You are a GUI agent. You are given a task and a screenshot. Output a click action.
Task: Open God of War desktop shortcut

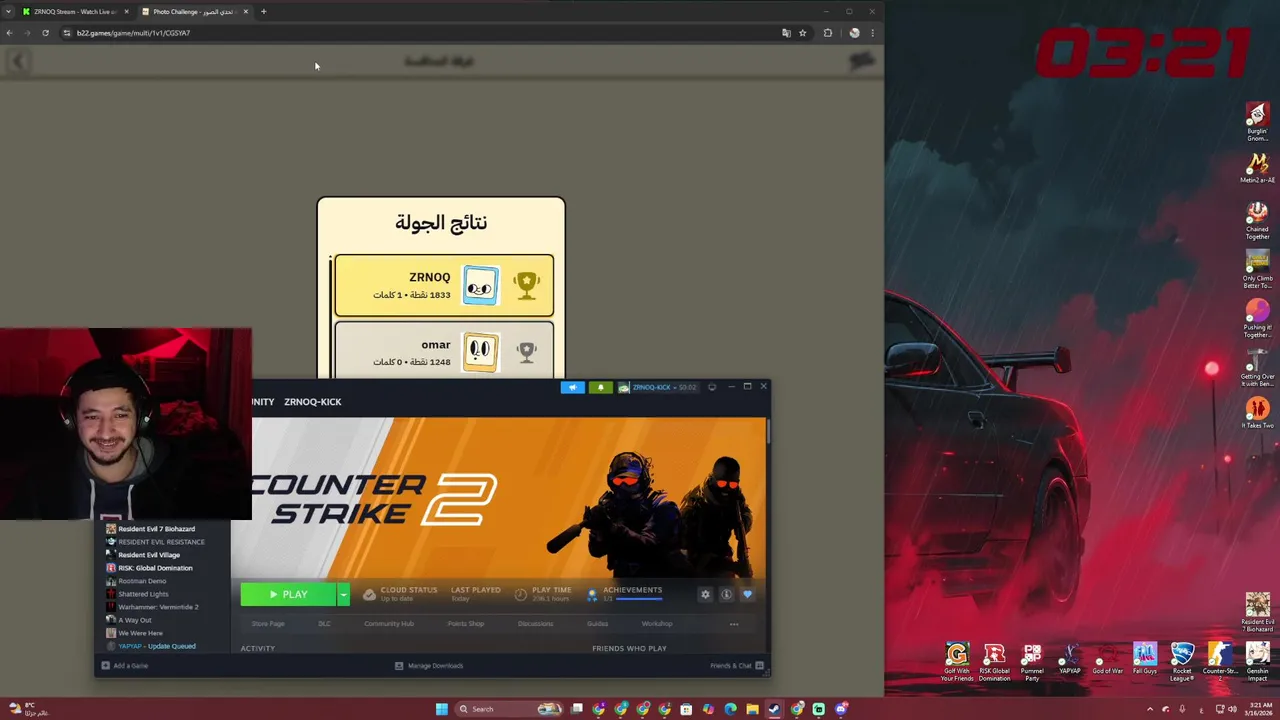click(1107, 659)
